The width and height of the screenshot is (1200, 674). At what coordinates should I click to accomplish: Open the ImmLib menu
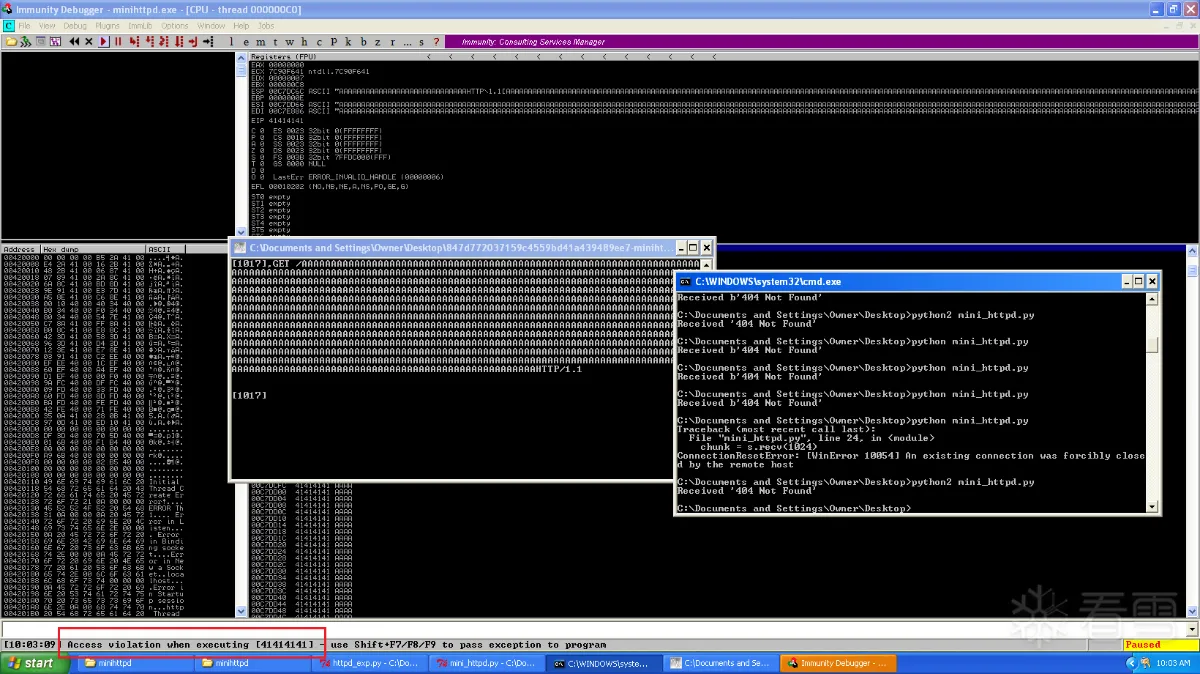point(141,26)
